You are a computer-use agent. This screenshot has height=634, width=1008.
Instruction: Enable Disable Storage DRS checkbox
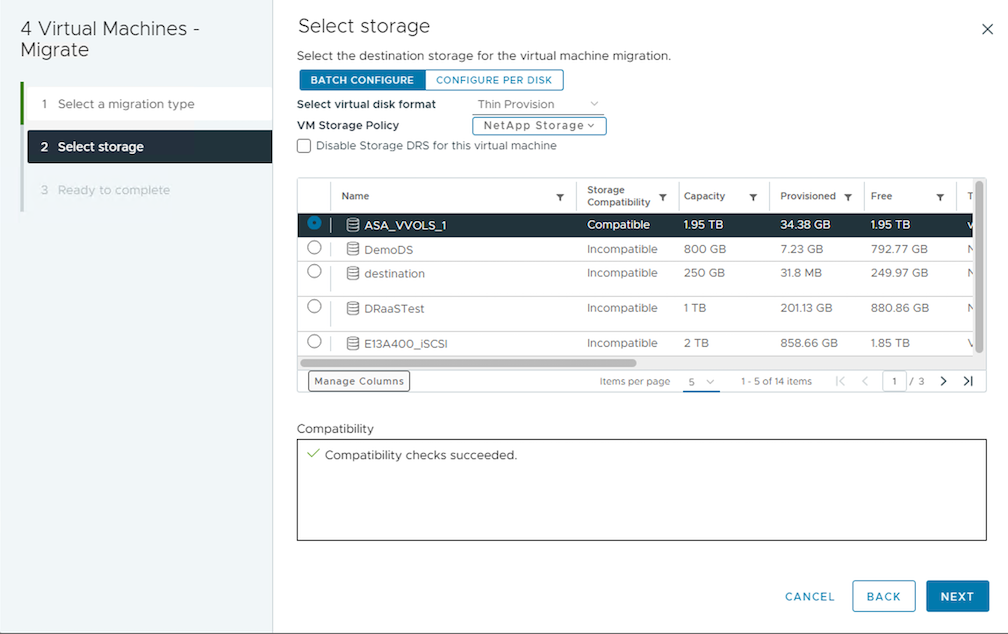pyautogui.click(x=304, y=146)
